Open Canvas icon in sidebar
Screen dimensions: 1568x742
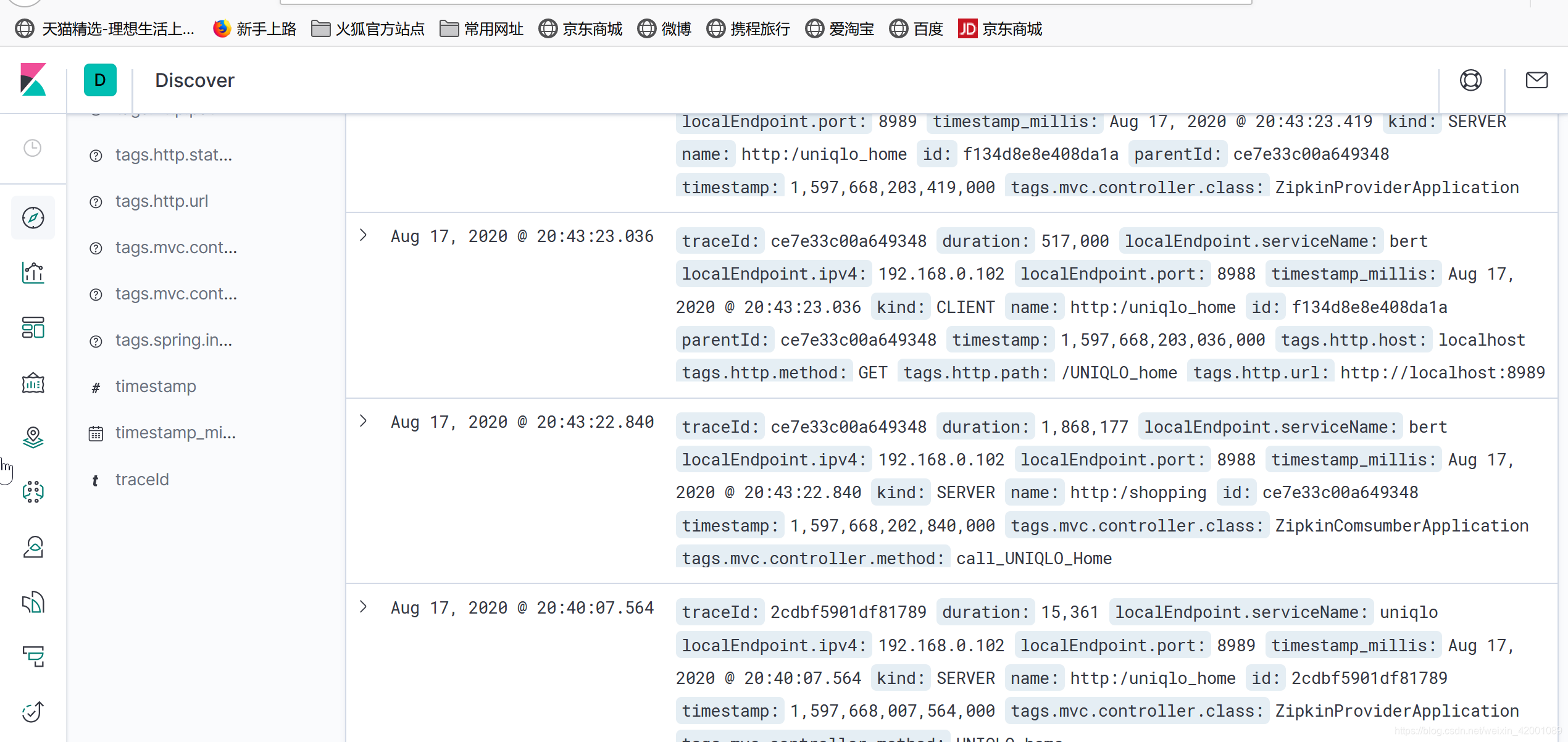[33, 383]
